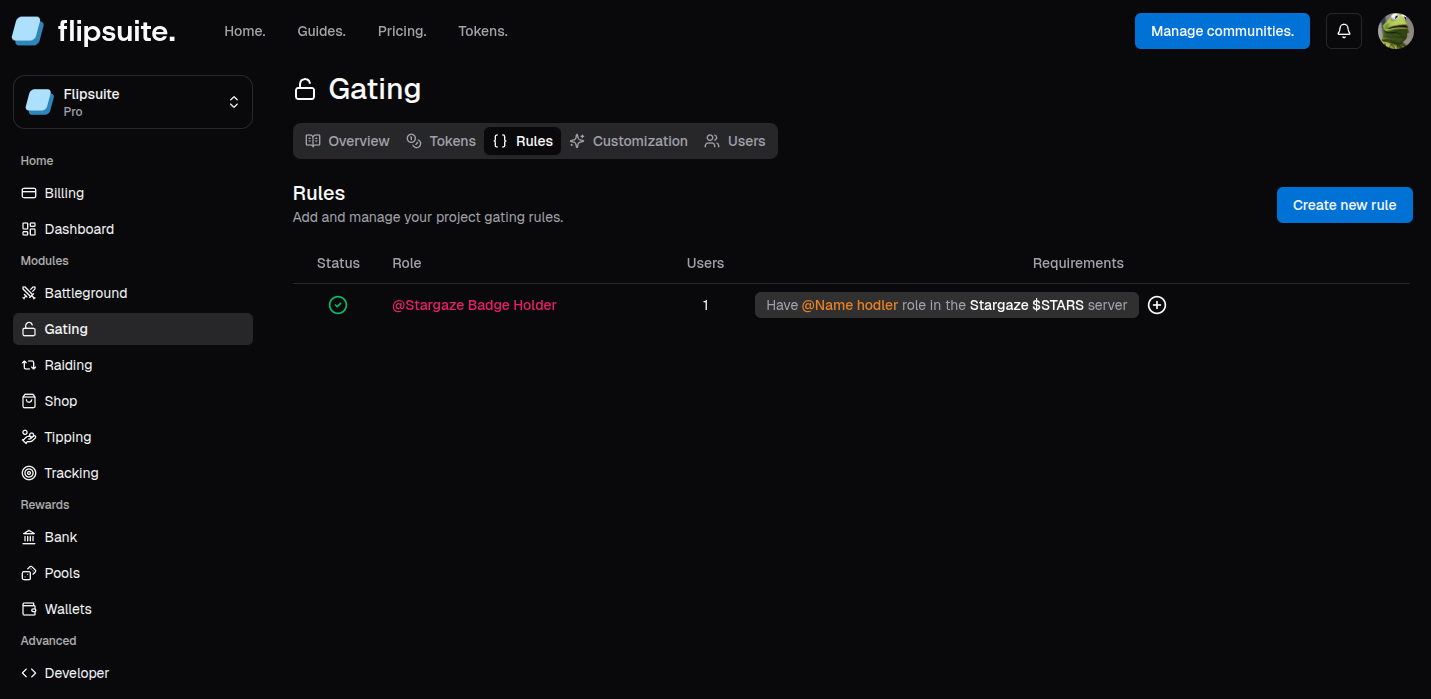This screenshot has width=1431, height=699.
Task: Click the Manage communities button
Action: point(1222,31)
